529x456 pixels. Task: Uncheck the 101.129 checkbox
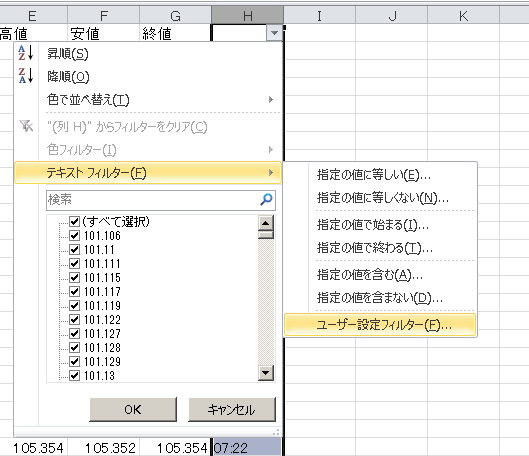click(74, 362)
